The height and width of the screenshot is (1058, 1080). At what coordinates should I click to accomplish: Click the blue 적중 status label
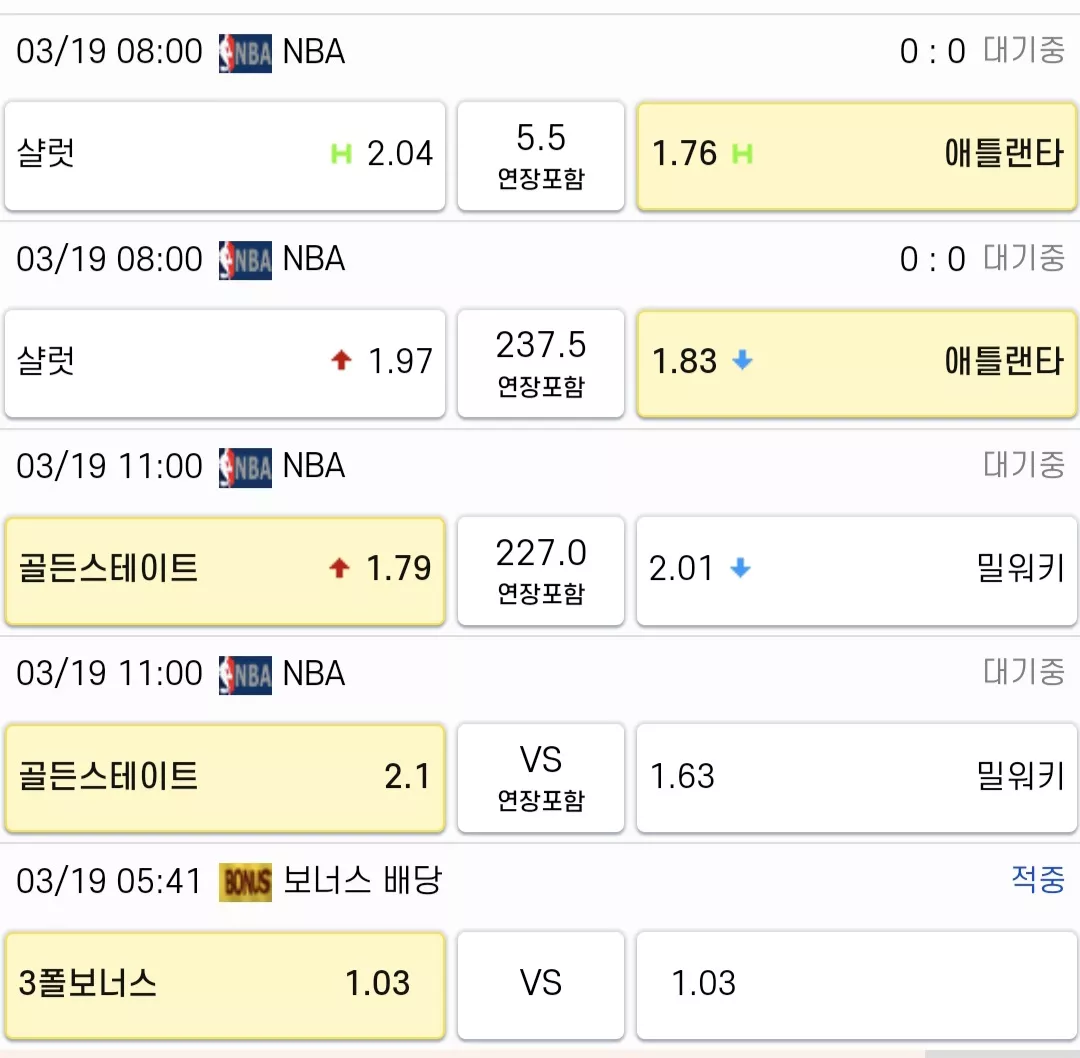point(1037,880)
